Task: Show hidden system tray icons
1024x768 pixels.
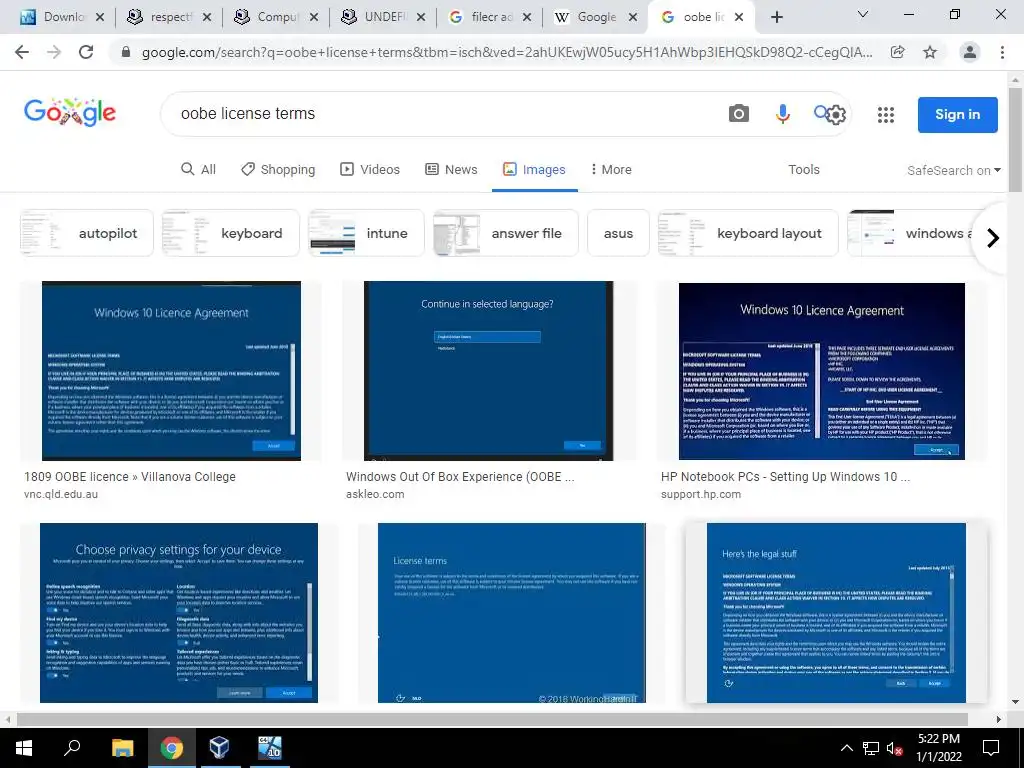Action: tap(846, 748)
